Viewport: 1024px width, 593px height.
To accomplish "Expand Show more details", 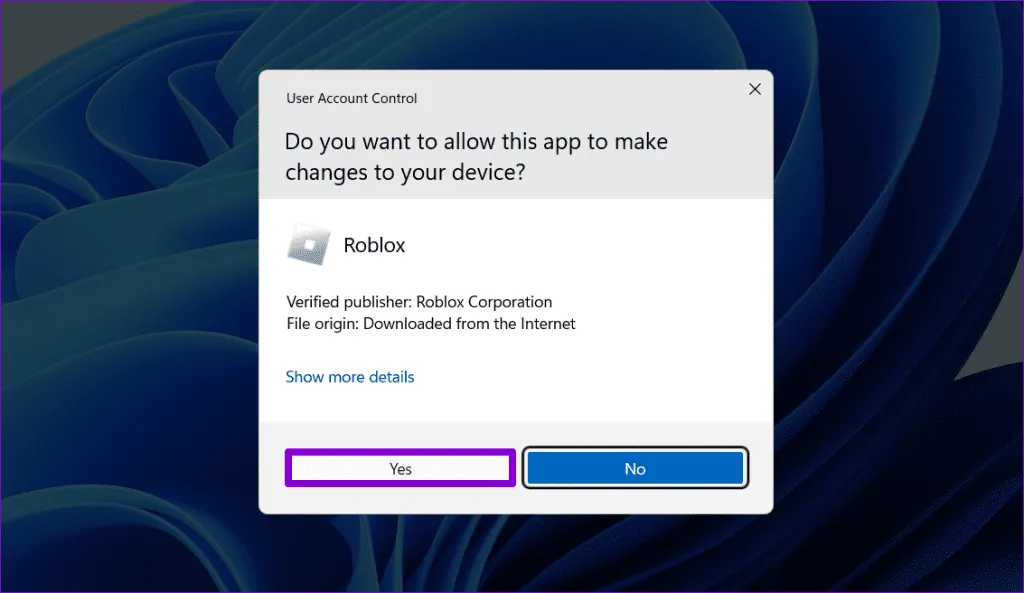I will 350,377.
